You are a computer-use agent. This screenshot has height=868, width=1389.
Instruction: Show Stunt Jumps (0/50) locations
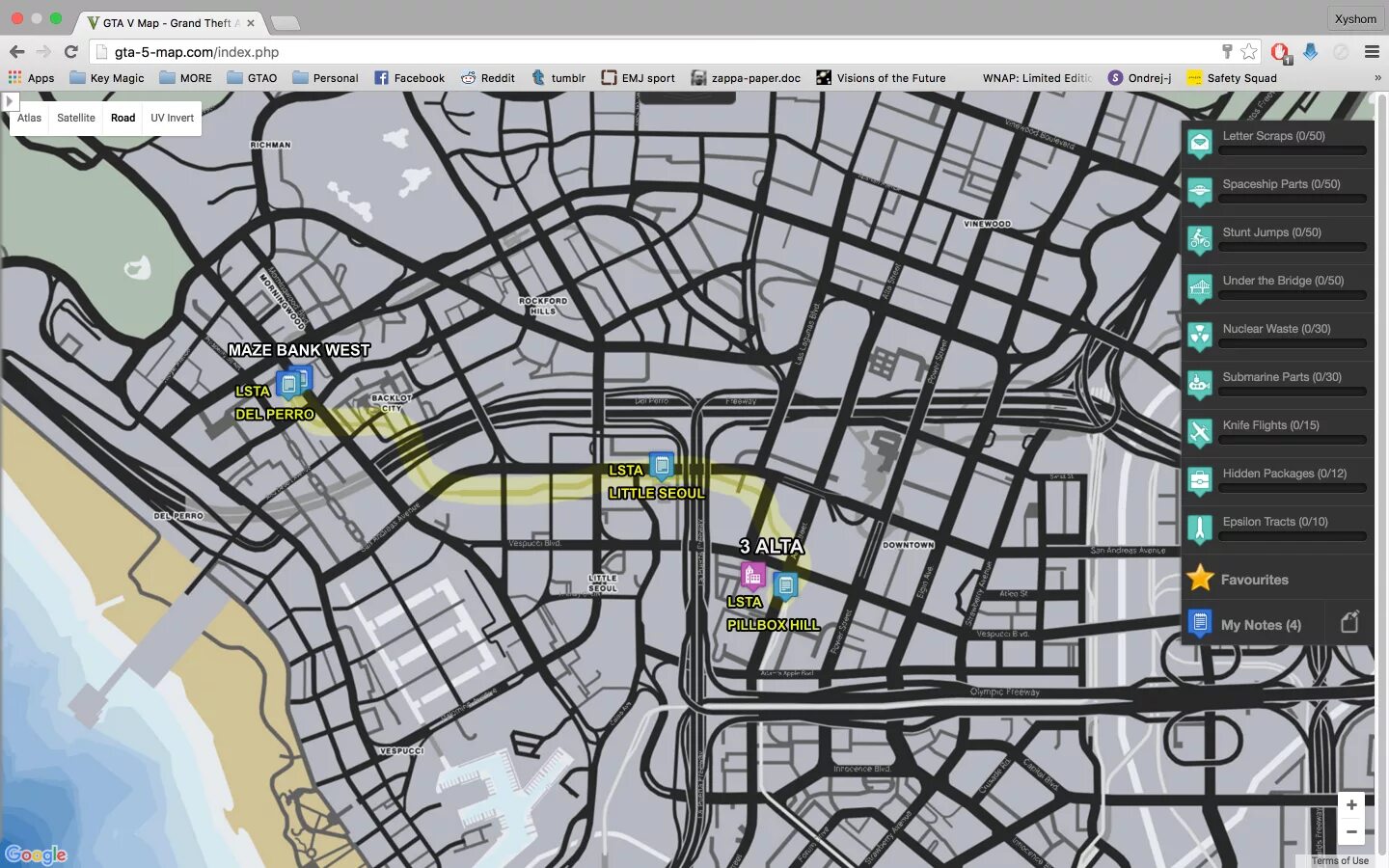1271,232
